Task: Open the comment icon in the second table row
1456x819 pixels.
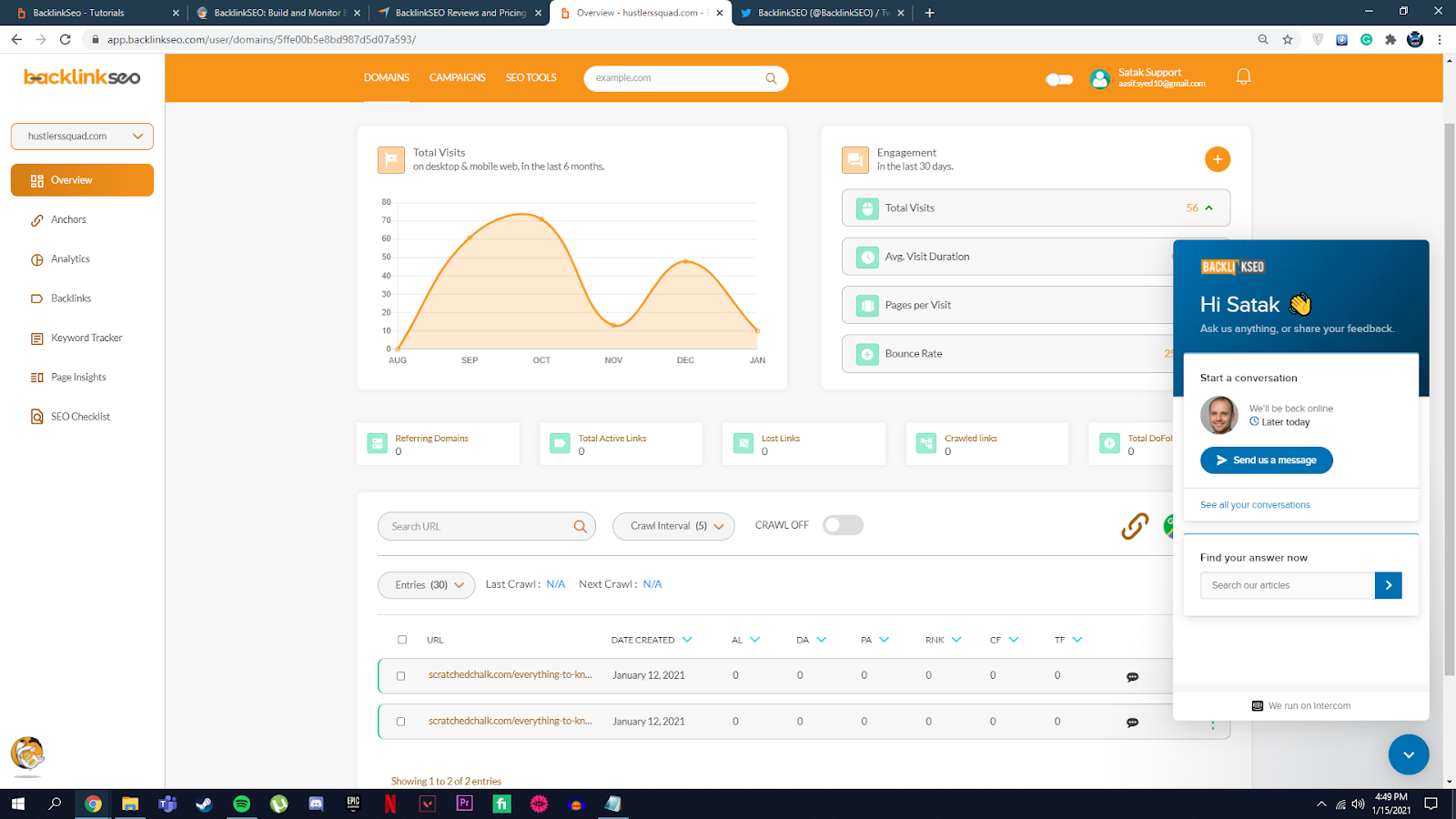Action: (x=1132, y=723)
